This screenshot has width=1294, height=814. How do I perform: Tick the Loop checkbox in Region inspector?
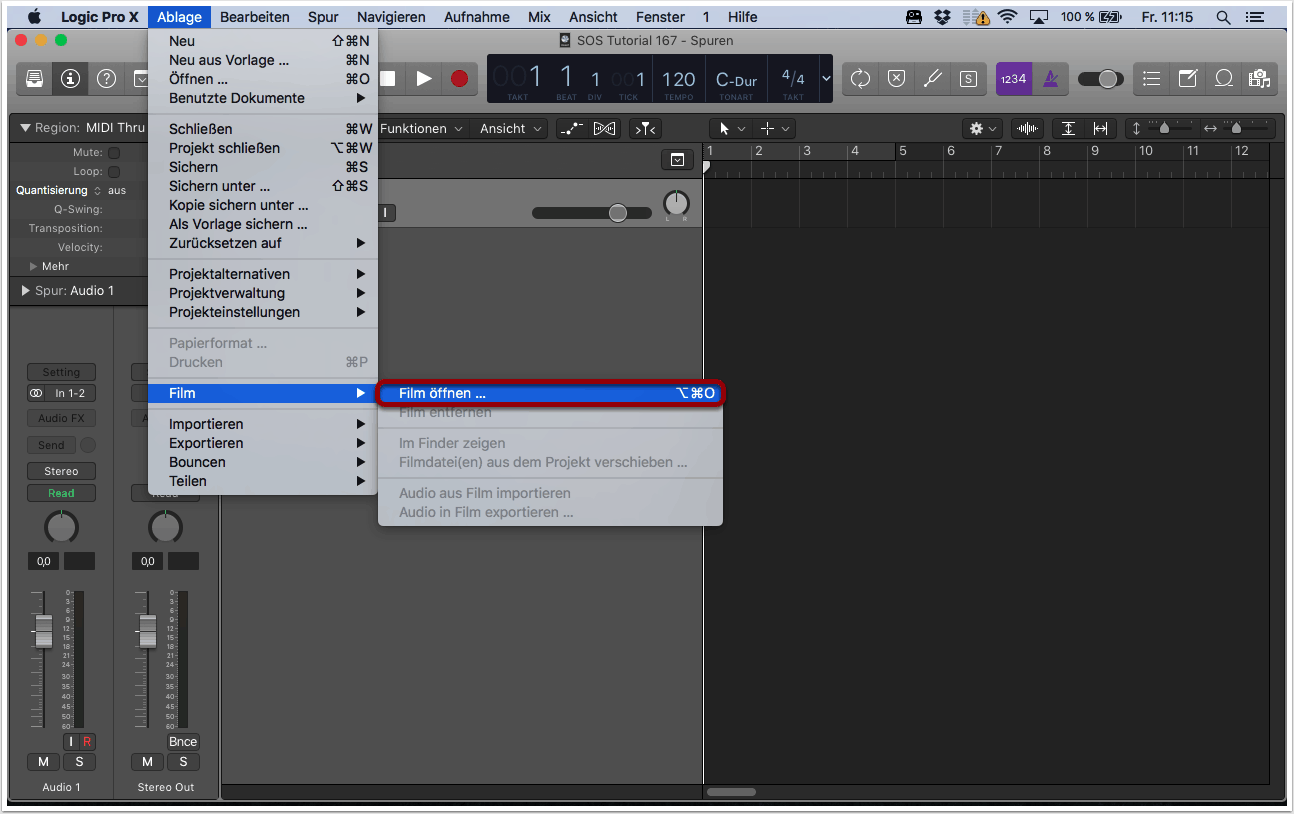tap(114, 172)
